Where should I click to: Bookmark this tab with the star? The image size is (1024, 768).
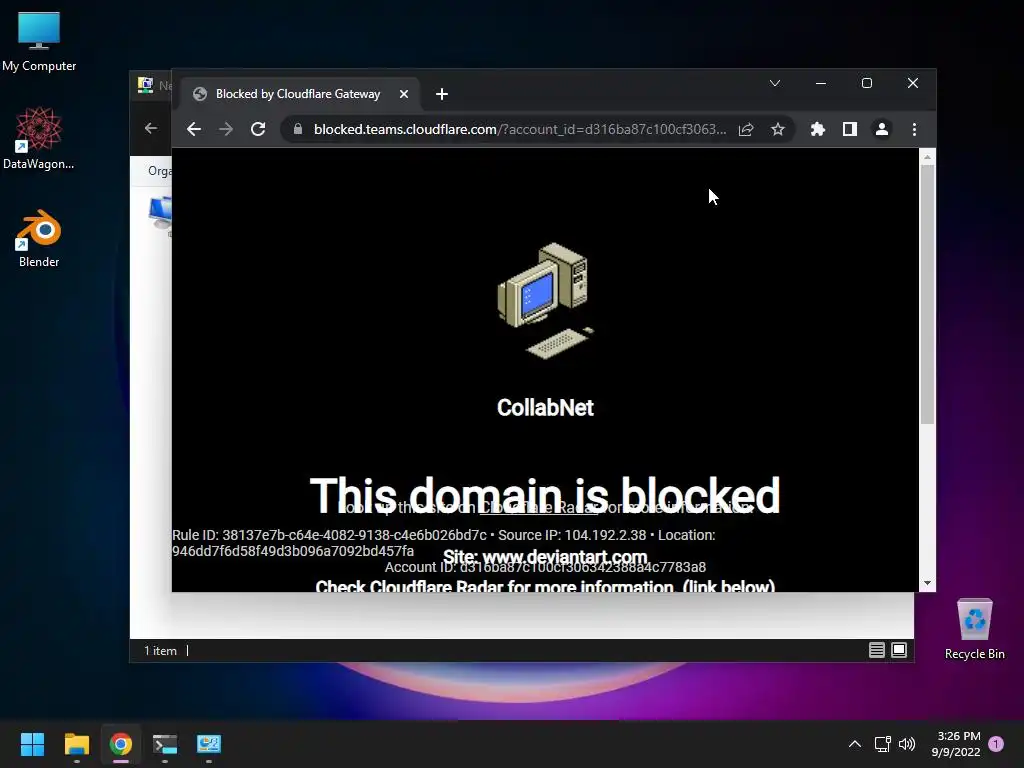pos(777,129)
